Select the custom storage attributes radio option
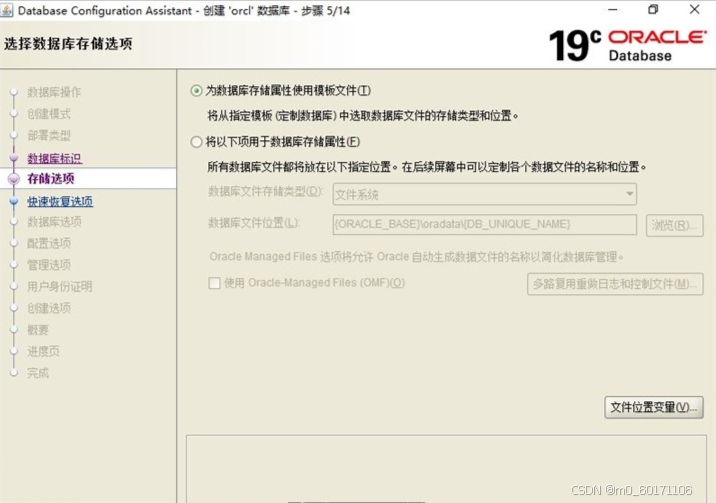Screen dimensions: 716x503 (x=196, y=142)
